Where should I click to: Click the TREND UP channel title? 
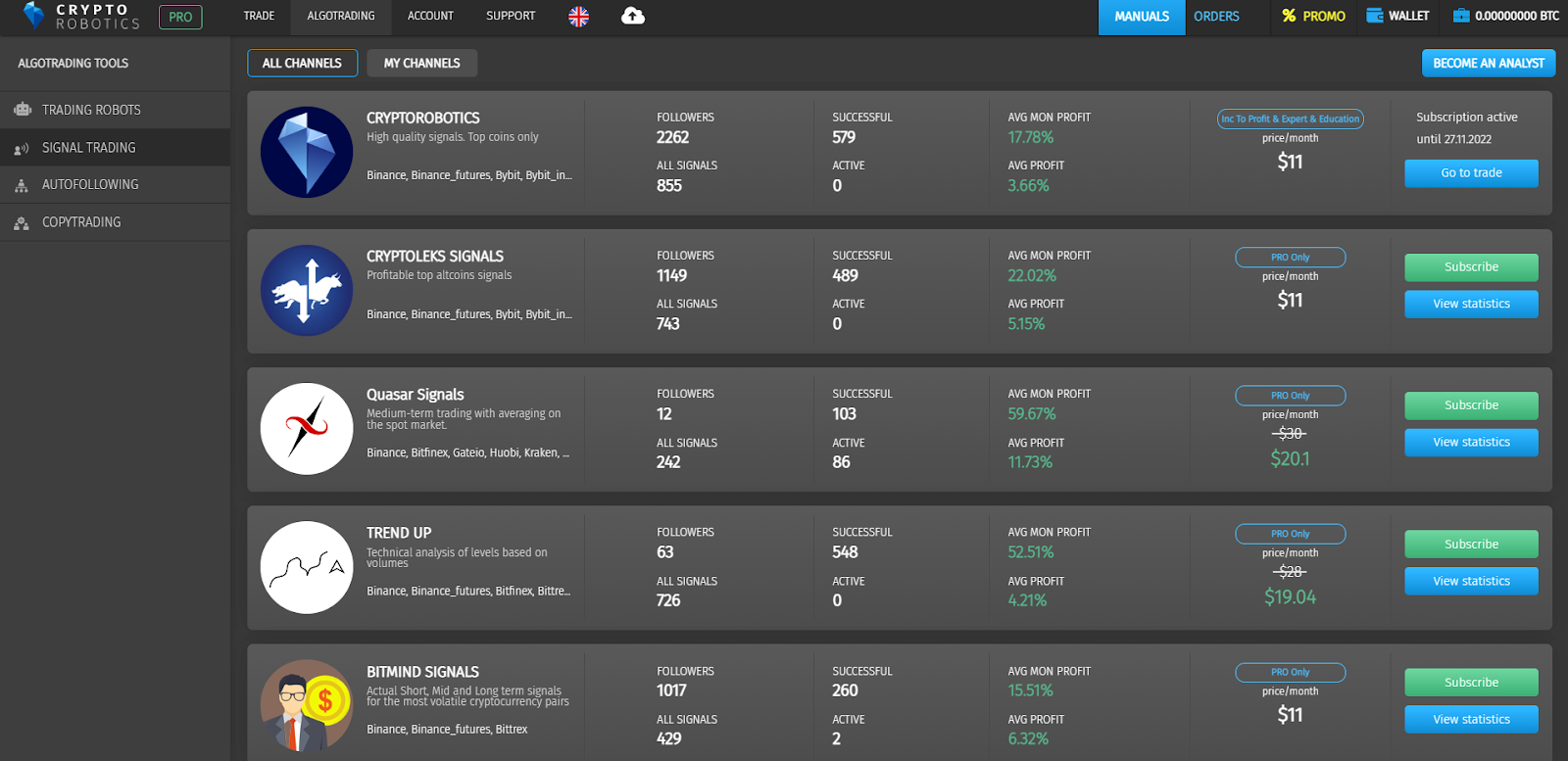[x=399, y=533]
